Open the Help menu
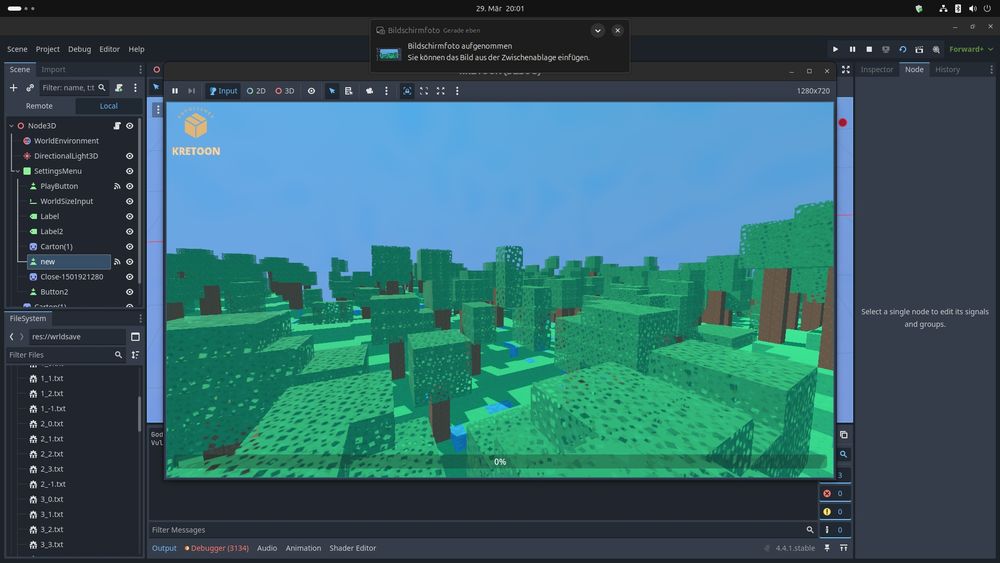This screenshot has width=1000, height=563. [x=136, y=49]
